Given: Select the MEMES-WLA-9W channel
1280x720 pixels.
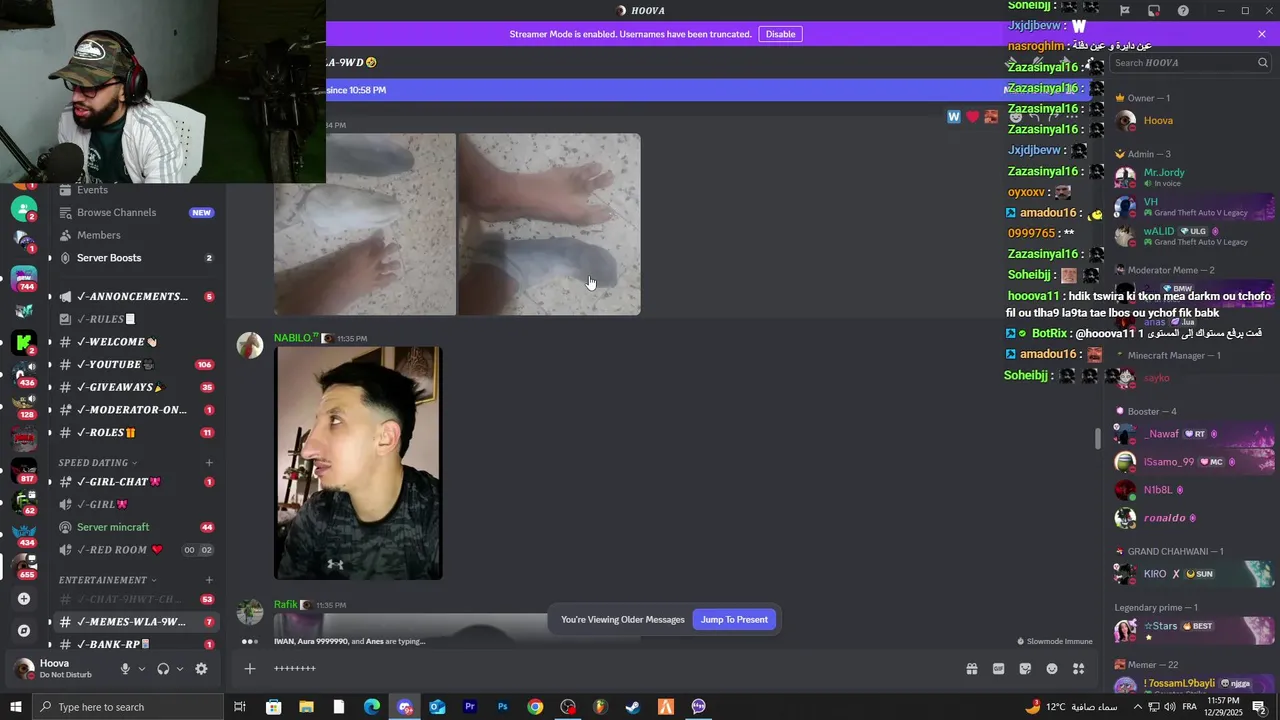Looking at the screenshot, I should [137, 622].
